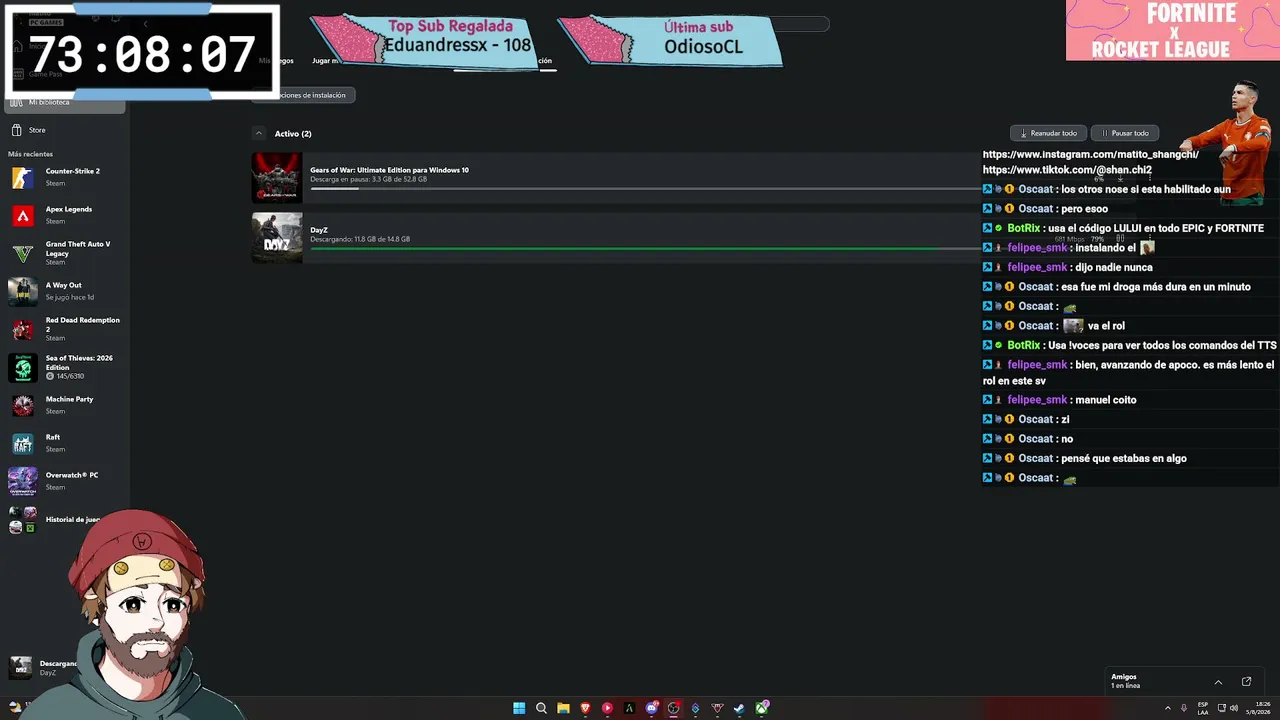Open the microphone tray icon

1184,708
